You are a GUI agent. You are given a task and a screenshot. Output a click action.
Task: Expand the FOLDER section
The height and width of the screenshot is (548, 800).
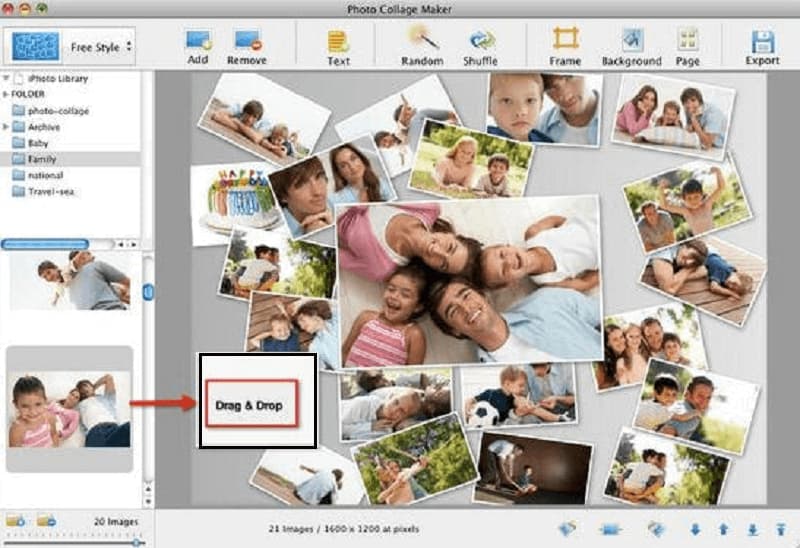click(7, 95)
